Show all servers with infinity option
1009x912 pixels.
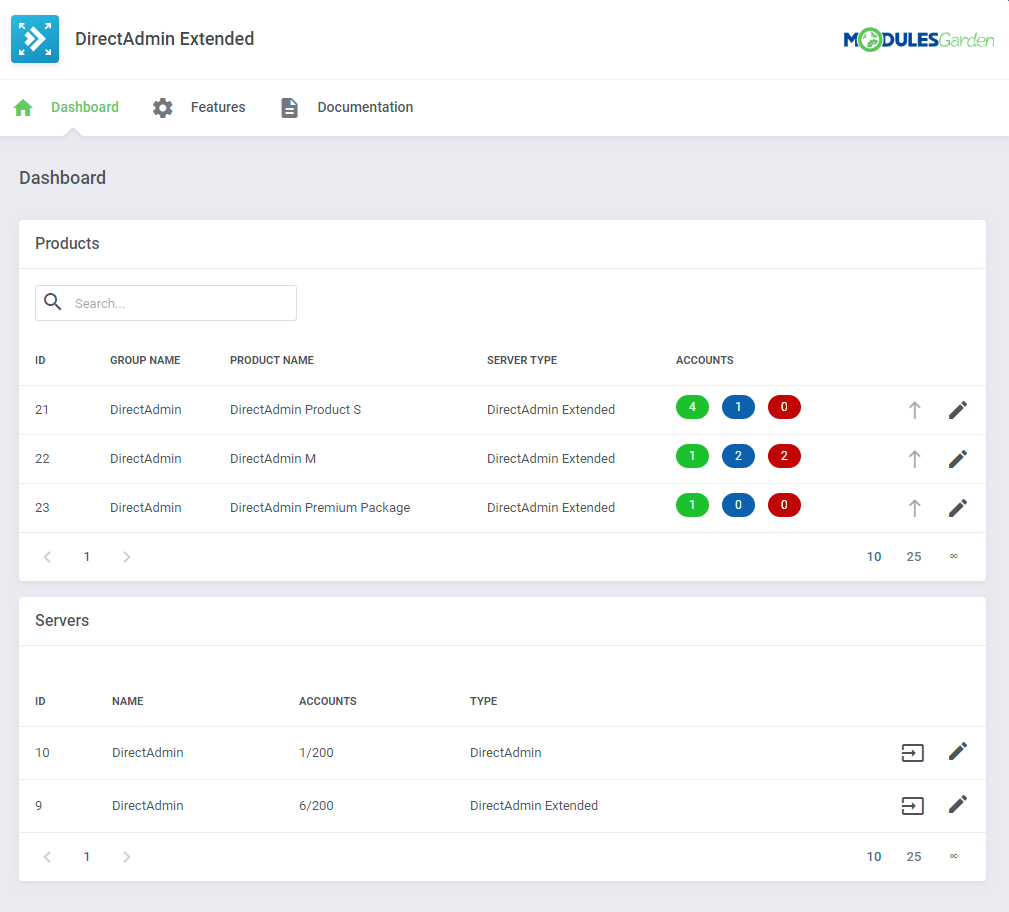pyautogui.click(x=954, y=856)
